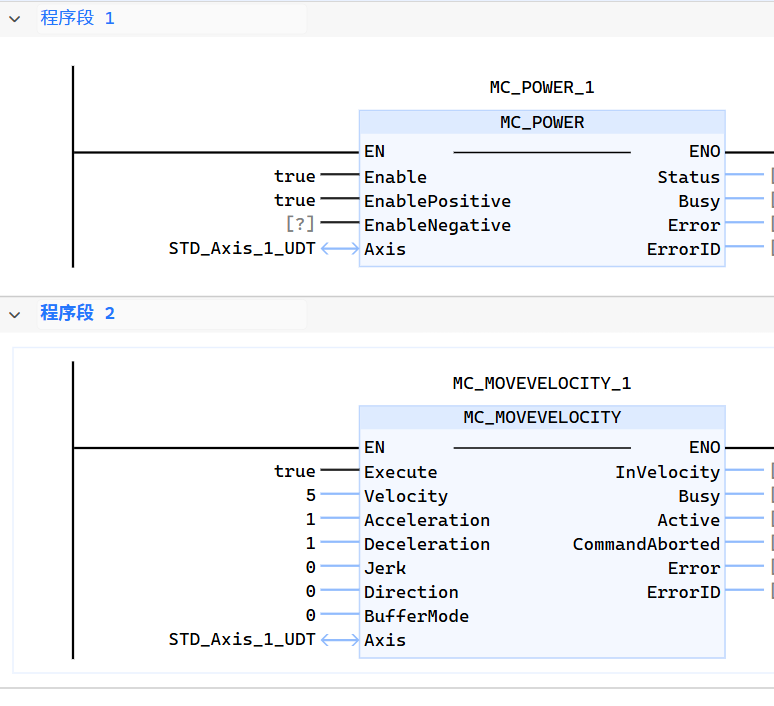The width and height of the screenshot is (774, 706).
Task: Click STD_Axis_1_UDT operand in MC_POWER block
Action: pos(241,249)
